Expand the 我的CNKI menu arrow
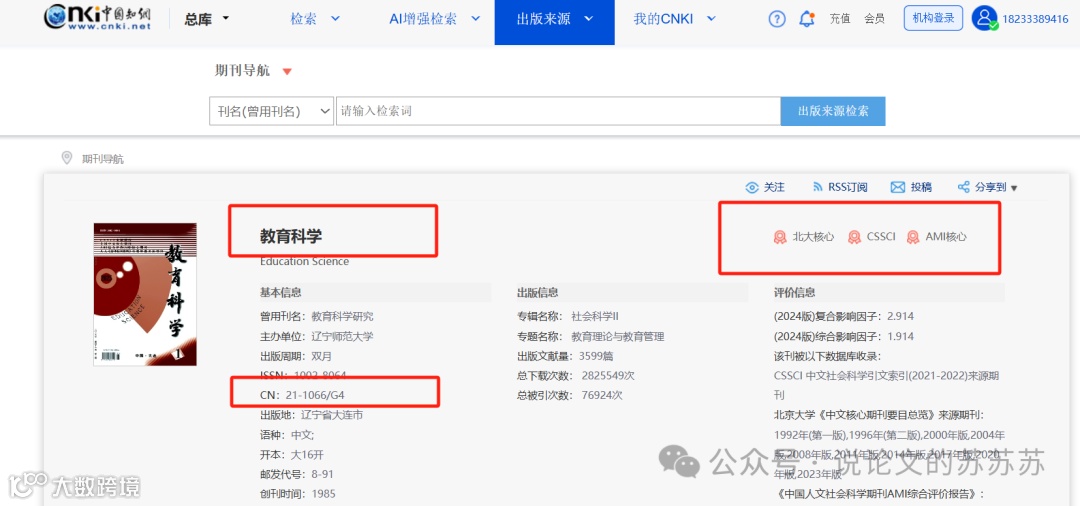The height and width of the screenshot is (506, 1080). (712, 19)
